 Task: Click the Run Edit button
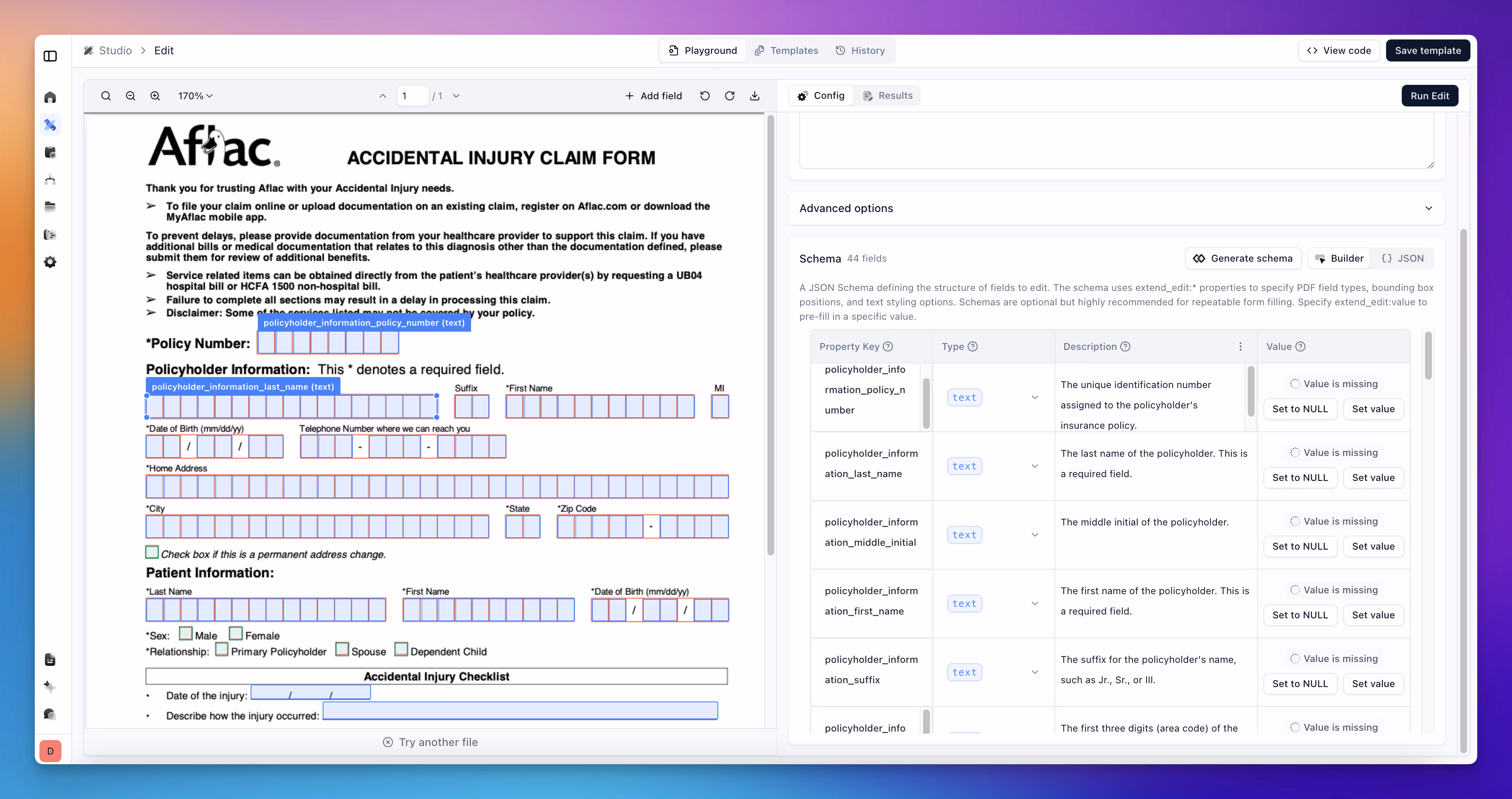click(1429, 96)
